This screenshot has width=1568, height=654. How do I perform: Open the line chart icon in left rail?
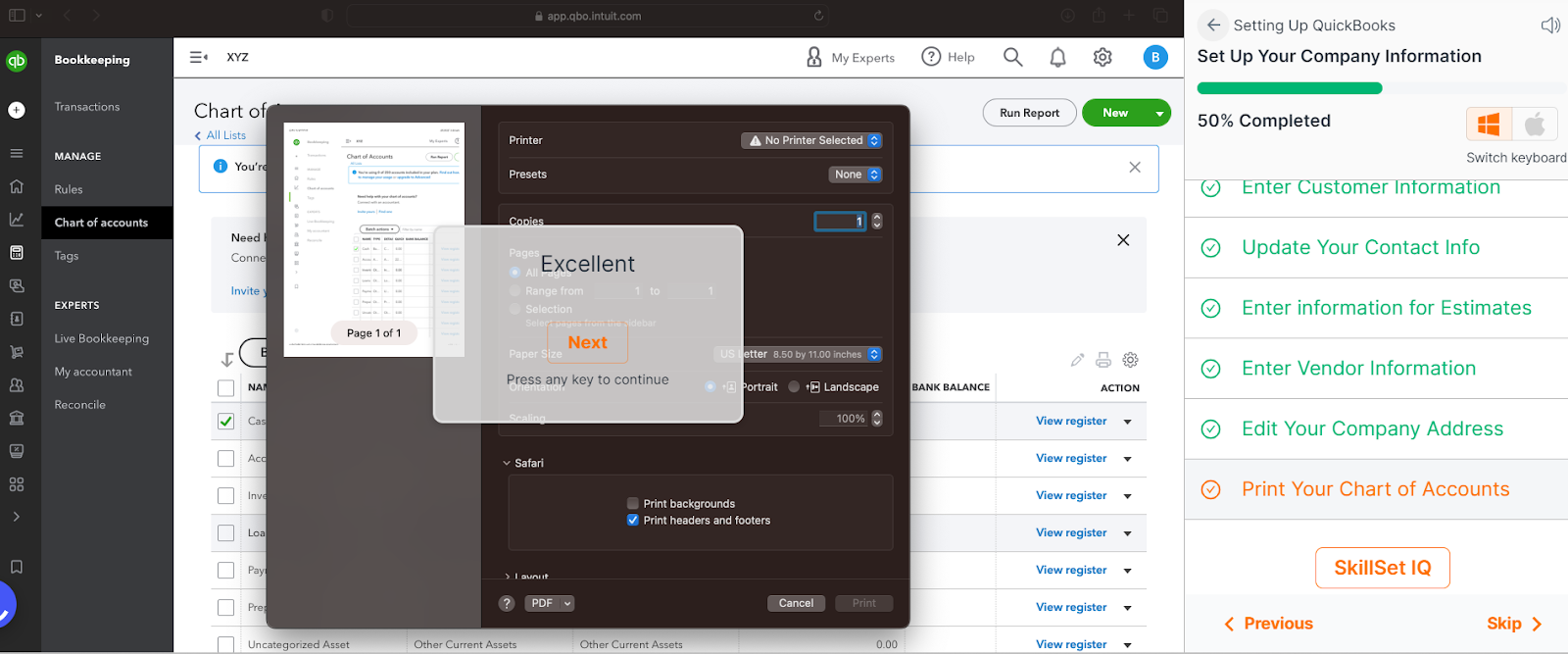click(17, 220)
